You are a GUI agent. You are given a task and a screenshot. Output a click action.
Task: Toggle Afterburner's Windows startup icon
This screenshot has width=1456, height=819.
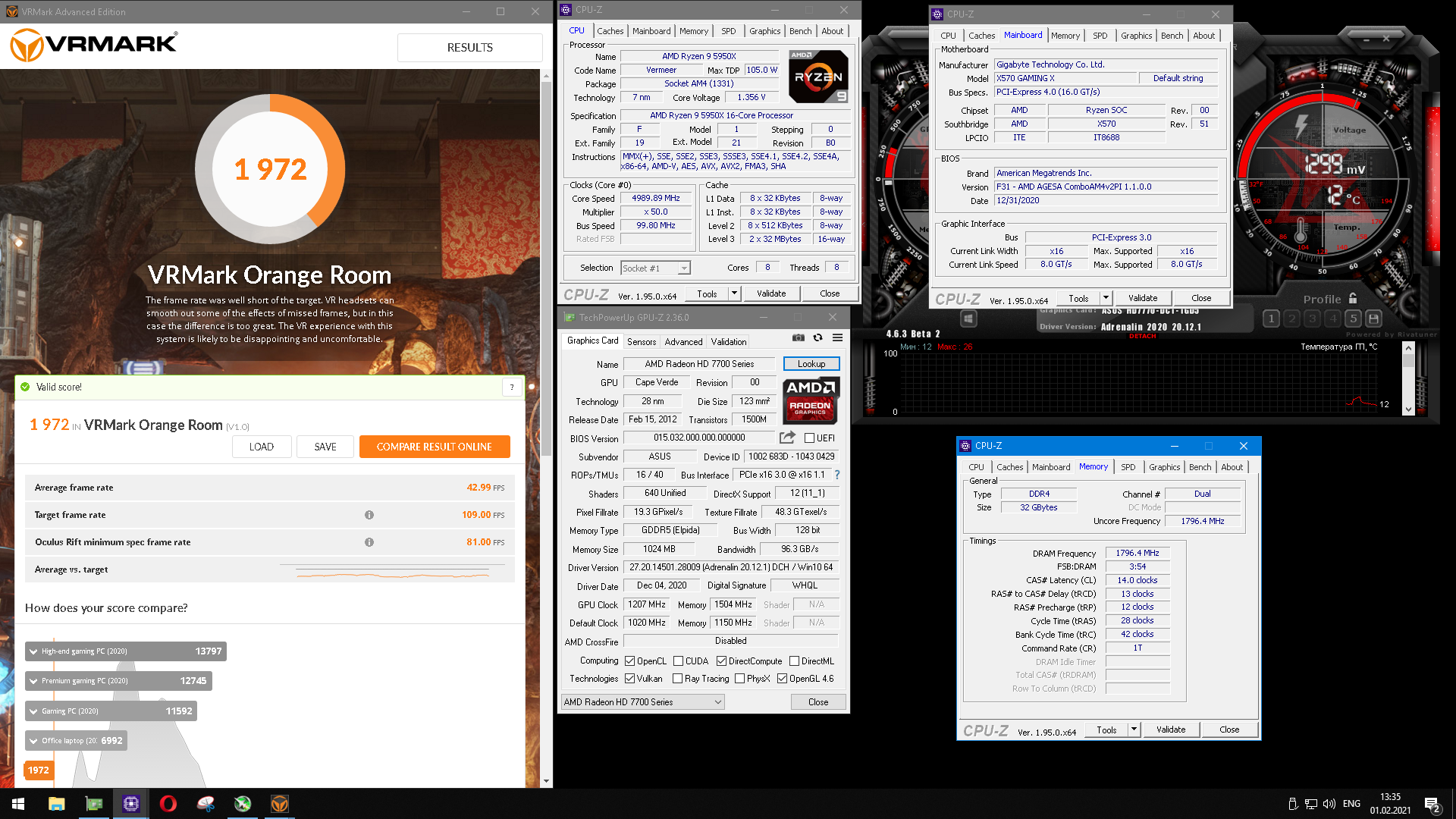968,318
